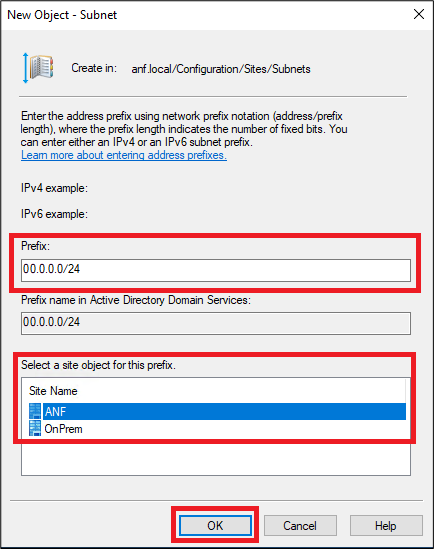Click the Active Directory prefix name field

point(216,324)
